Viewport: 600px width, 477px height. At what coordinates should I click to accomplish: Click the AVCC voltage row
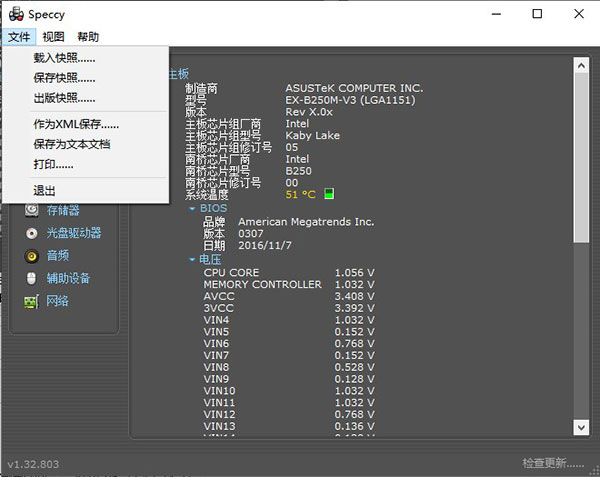(x=289, y=296)
